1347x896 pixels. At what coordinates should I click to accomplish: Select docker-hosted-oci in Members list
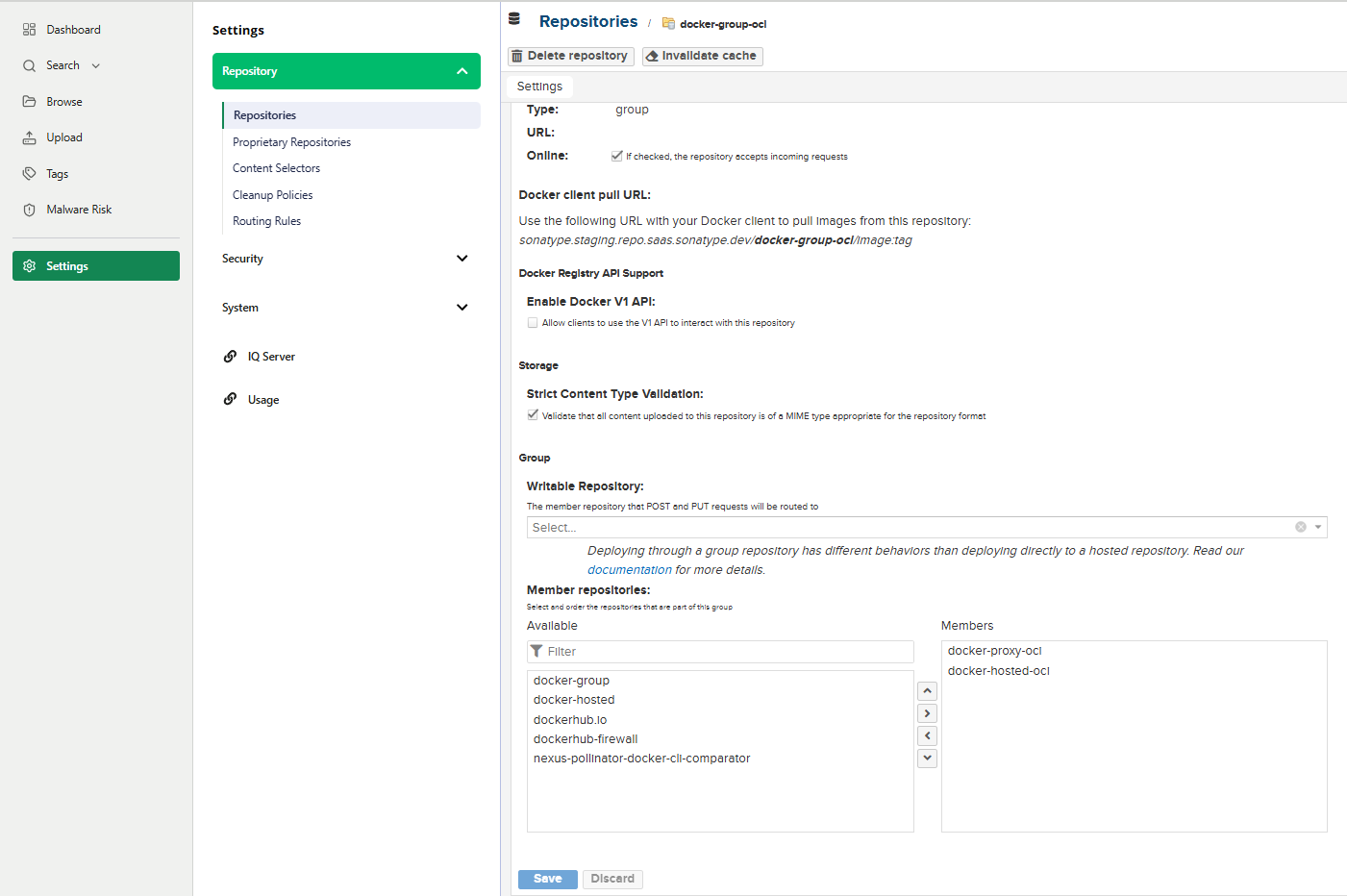point(999,671)
